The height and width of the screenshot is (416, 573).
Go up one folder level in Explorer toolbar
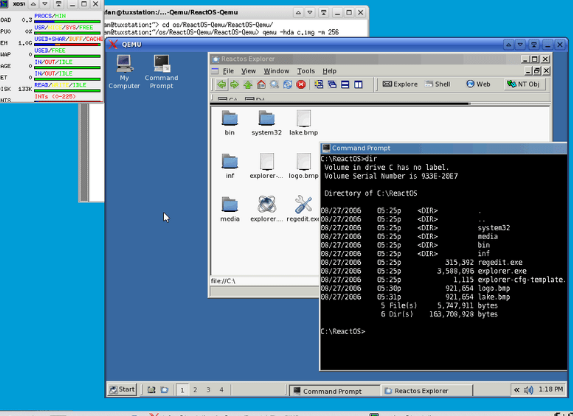tap(248, 84)
